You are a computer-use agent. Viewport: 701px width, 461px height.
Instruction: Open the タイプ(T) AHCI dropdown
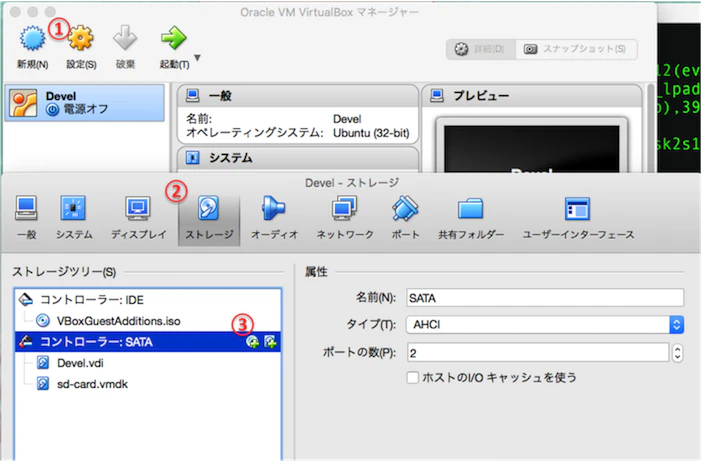[545, 325]
